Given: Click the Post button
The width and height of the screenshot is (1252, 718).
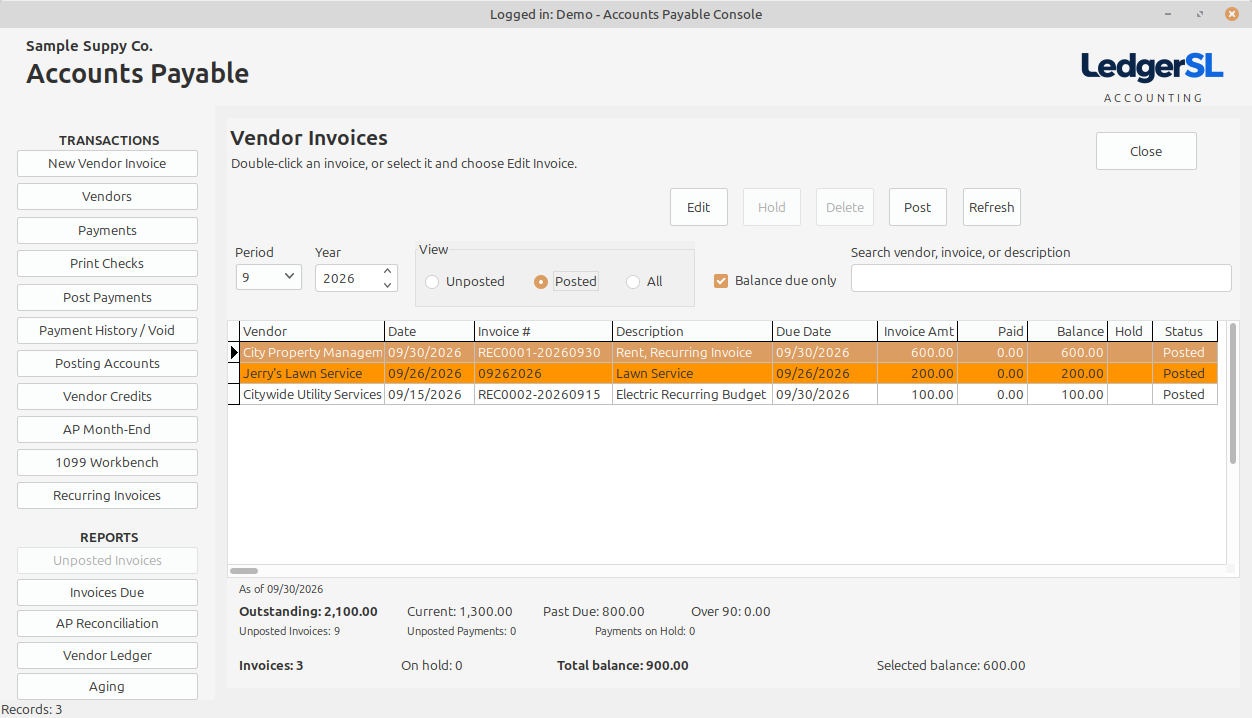Looking at the screenshot, I should (917, 208).
